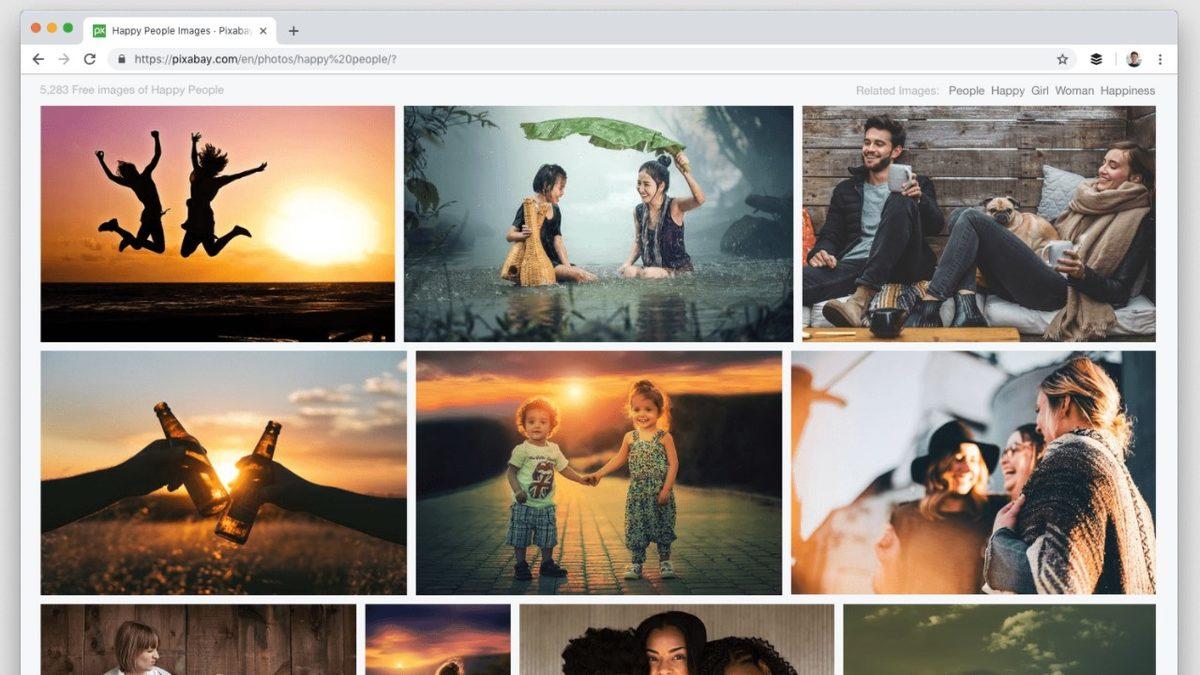
Task: Click the Chrome profile avatar
Action: [x=1133, y=59]
